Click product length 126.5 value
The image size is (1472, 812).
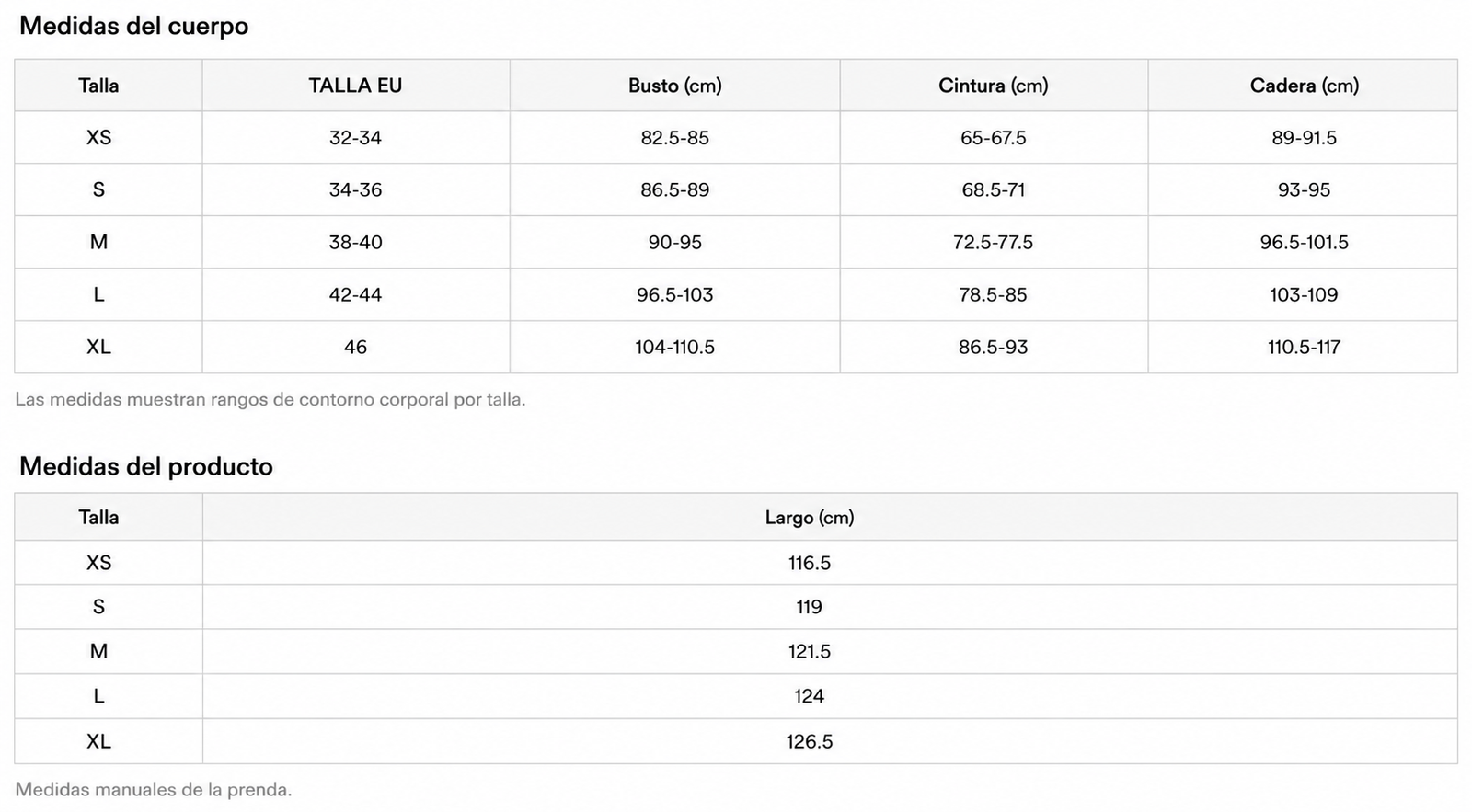pos(810,742)
